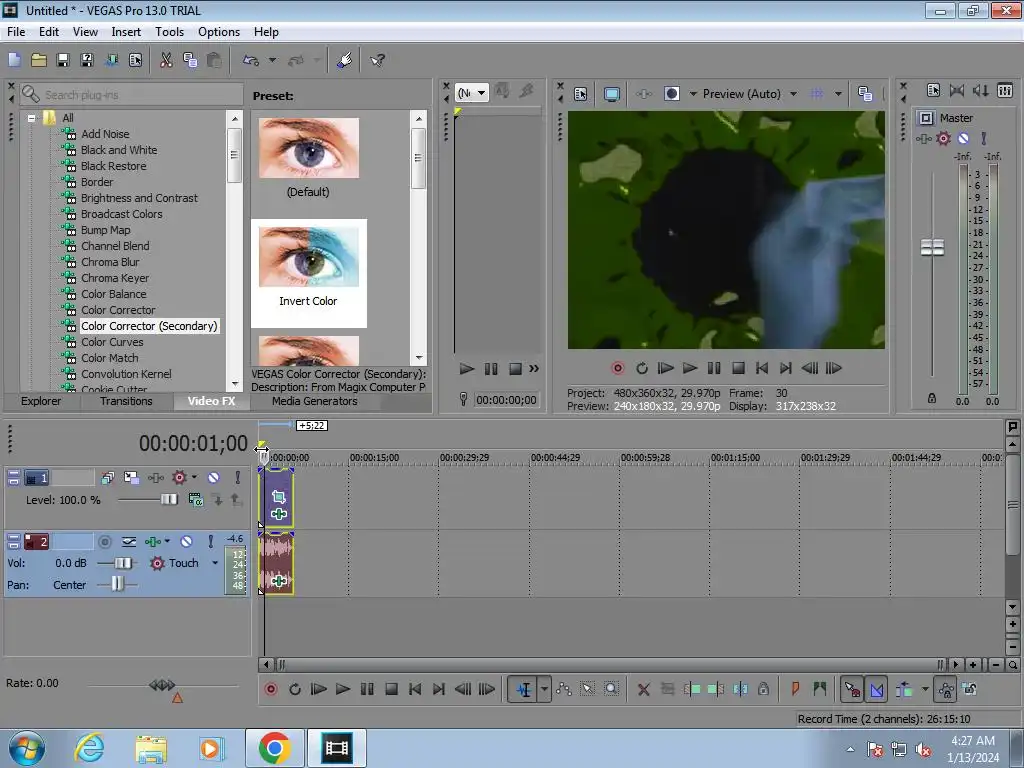Open Normal Edit Tool dropdown arrow
1024x768 pixels.
[x=545, y=689]
